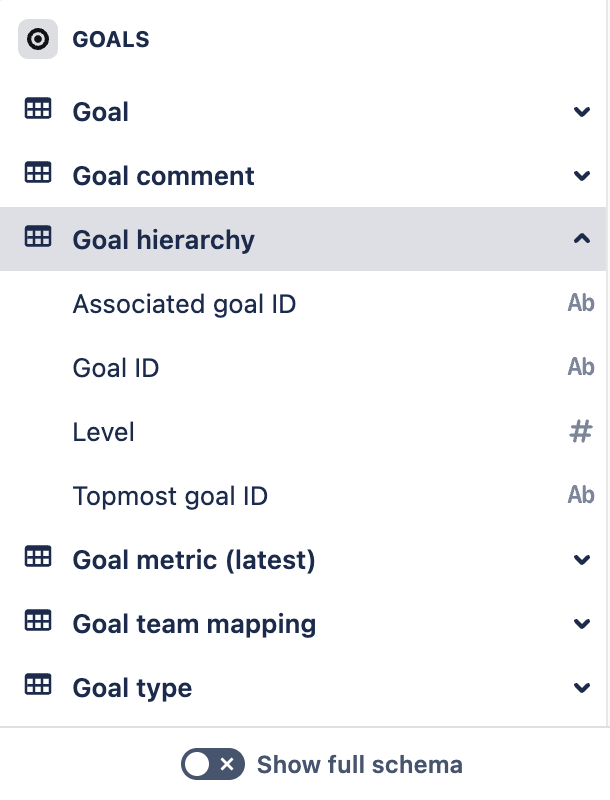Click the table icon beside Goal team mapping
This screenshot has height=800, width=610.
click(x=38, y=623)
